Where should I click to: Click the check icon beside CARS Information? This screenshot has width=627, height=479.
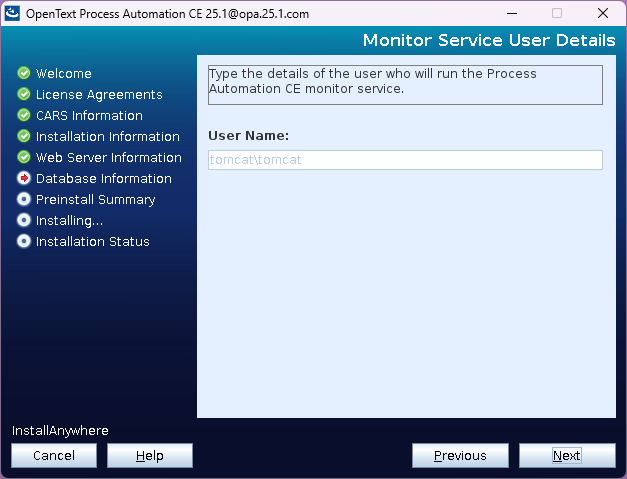pyautogui.click(x=24, y=115)
